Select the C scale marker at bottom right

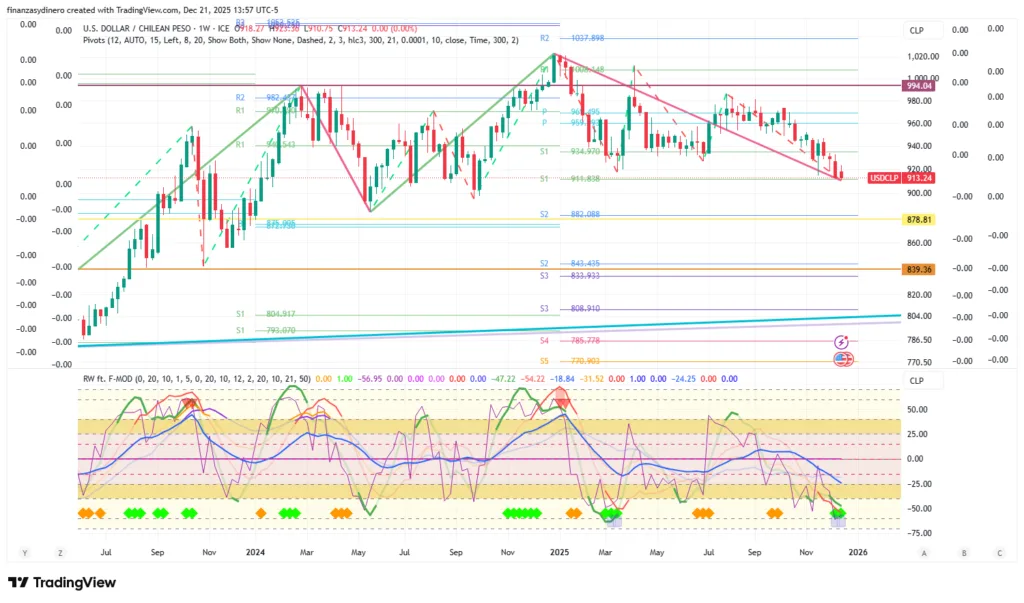click(999, 551)
